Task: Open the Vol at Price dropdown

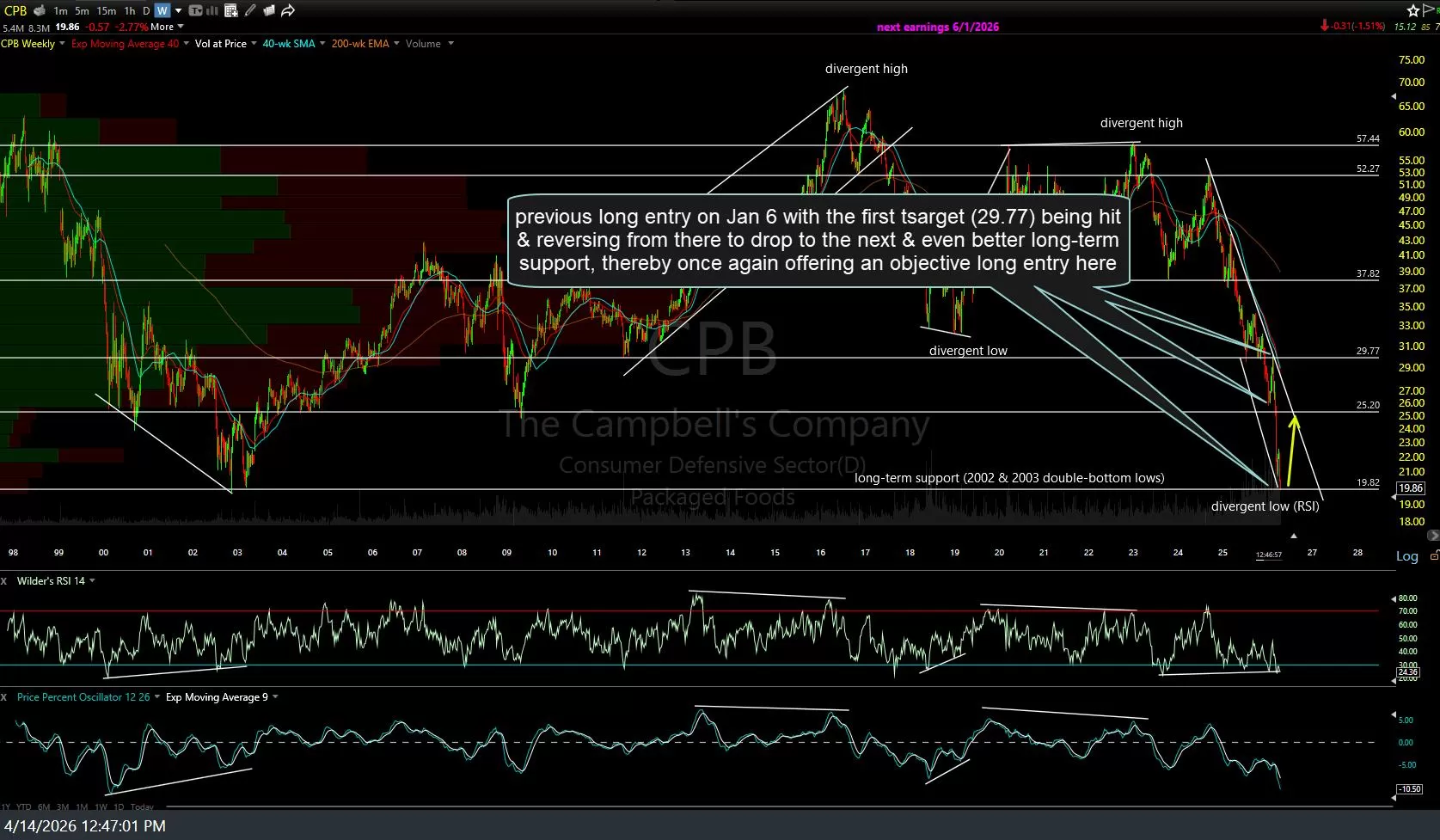Action: [254, 44]
